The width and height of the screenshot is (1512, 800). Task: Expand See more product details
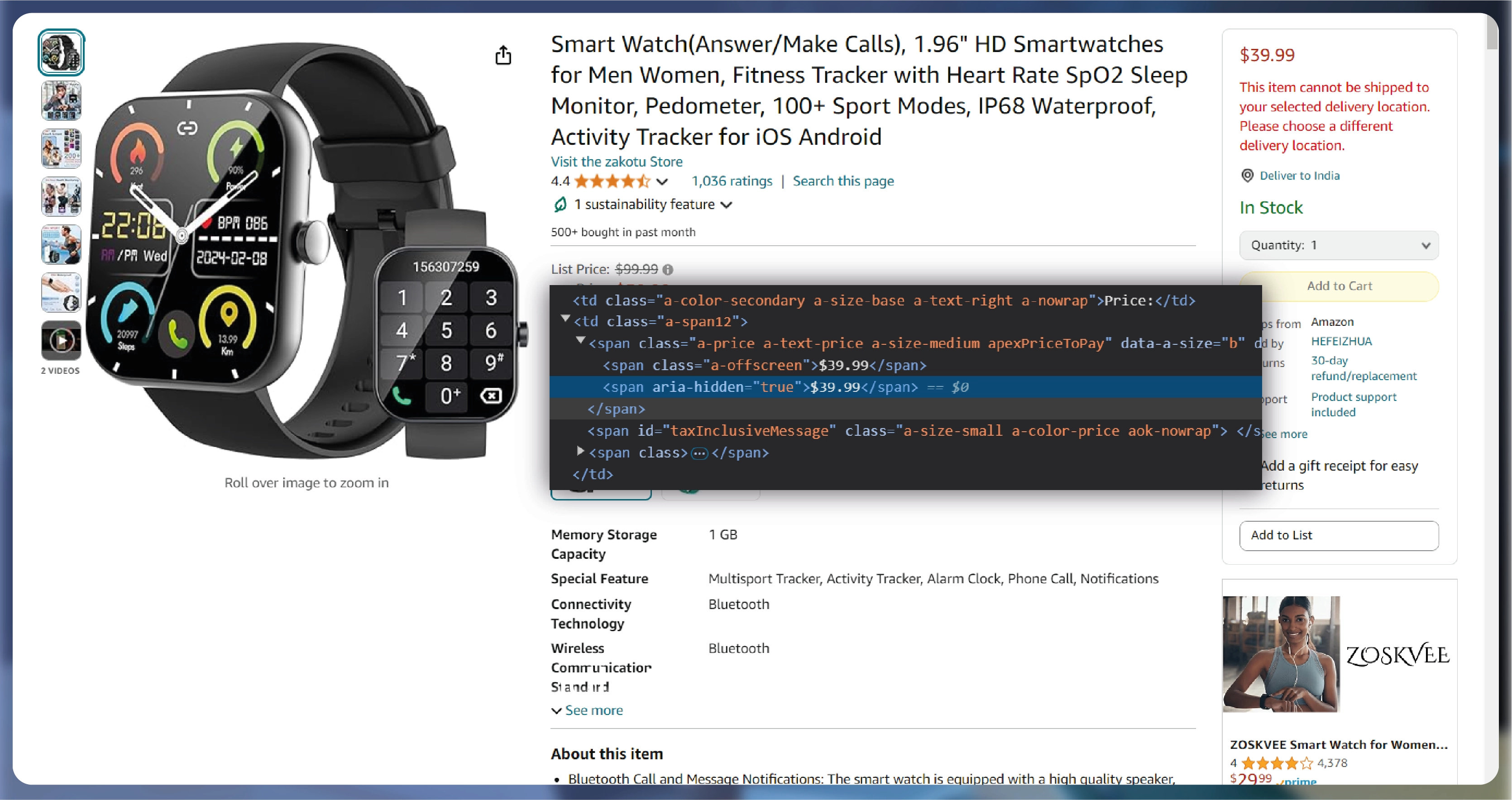point(587,710)
